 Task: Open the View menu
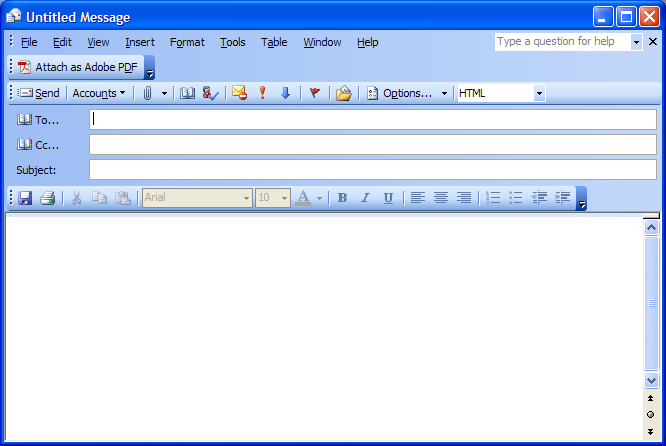(98, 42)
